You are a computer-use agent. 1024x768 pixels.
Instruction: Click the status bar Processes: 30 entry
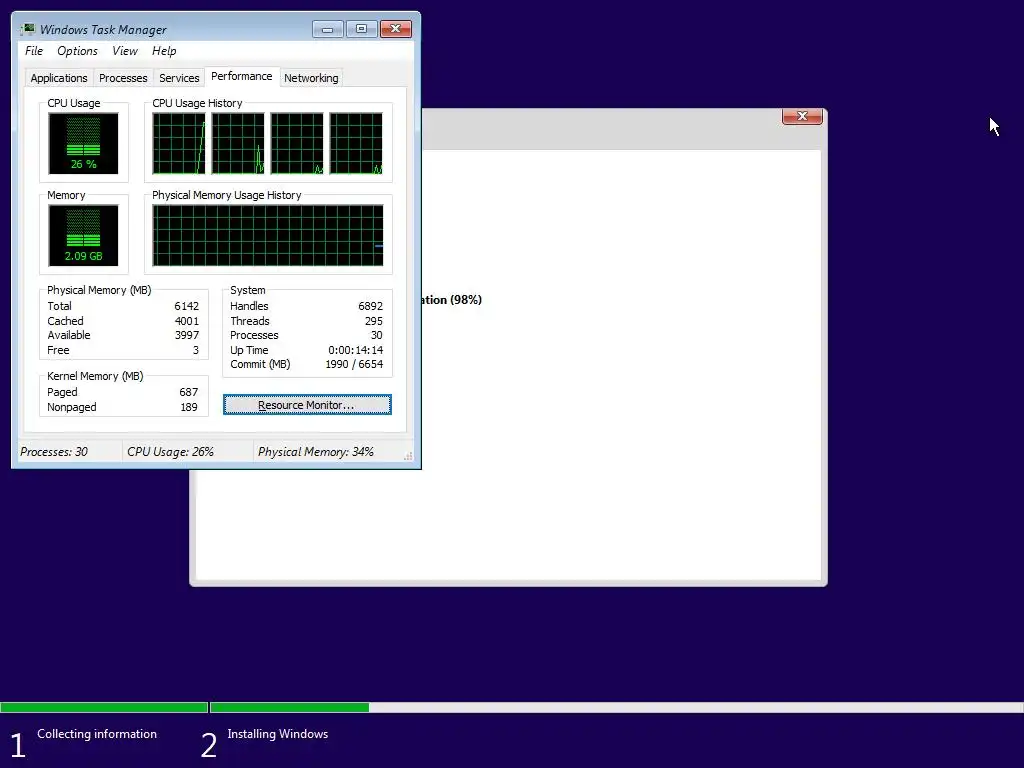54,452
